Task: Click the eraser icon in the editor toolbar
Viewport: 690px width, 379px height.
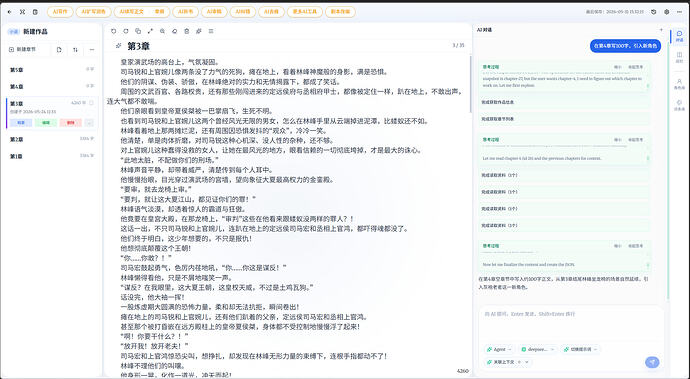Action: 174,31
